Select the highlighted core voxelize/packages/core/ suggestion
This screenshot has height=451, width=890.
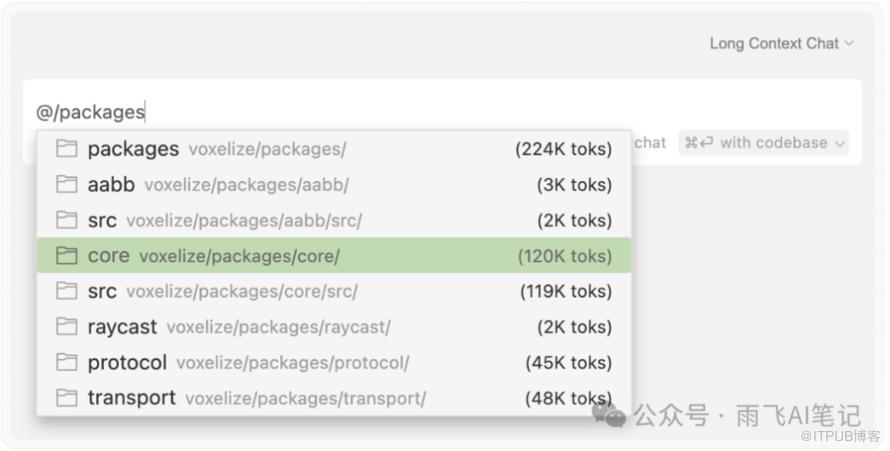[334, 256]
